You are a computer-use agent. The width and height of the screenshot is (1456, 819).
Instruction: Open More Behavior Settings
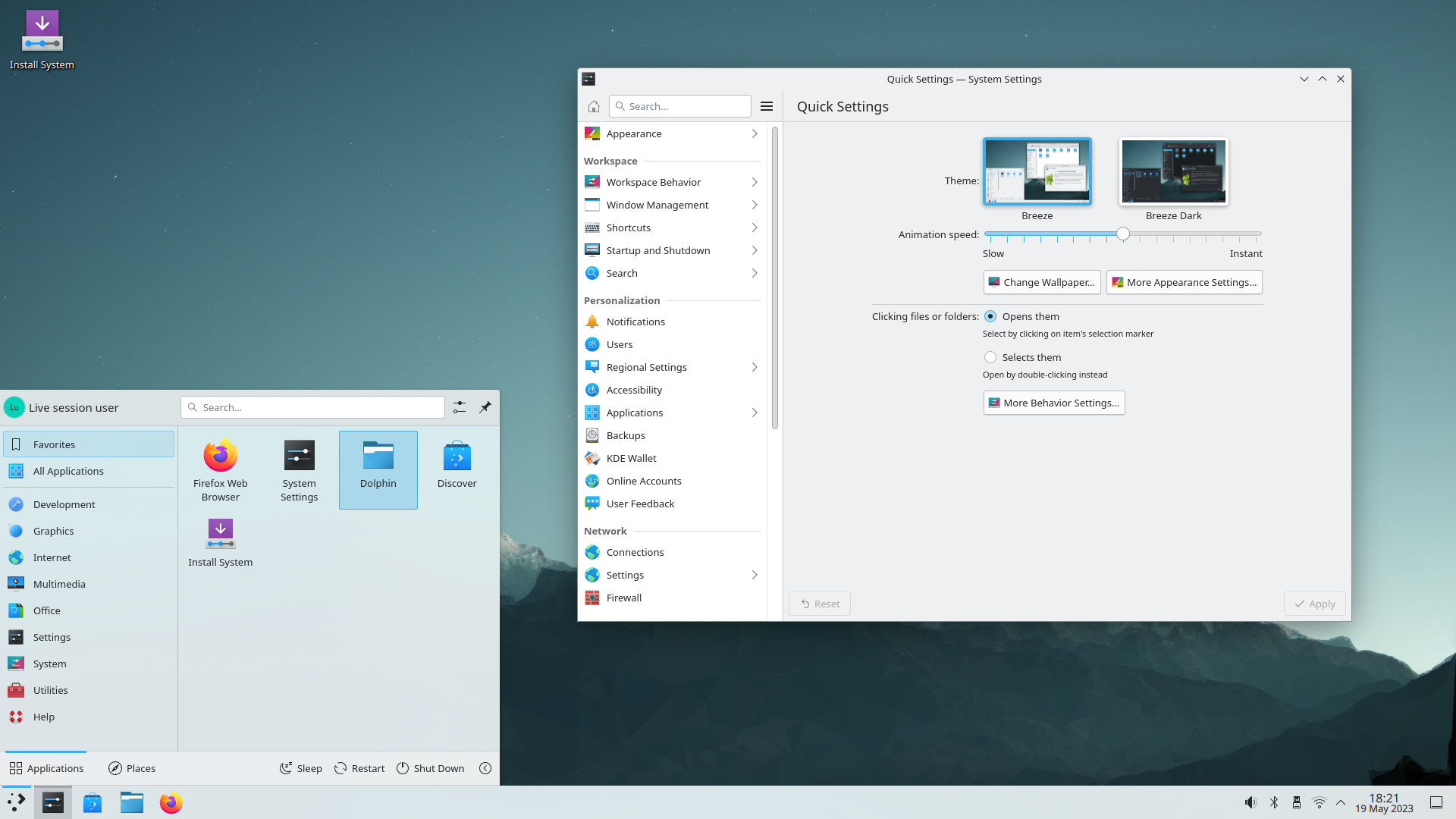point(1054,403)
